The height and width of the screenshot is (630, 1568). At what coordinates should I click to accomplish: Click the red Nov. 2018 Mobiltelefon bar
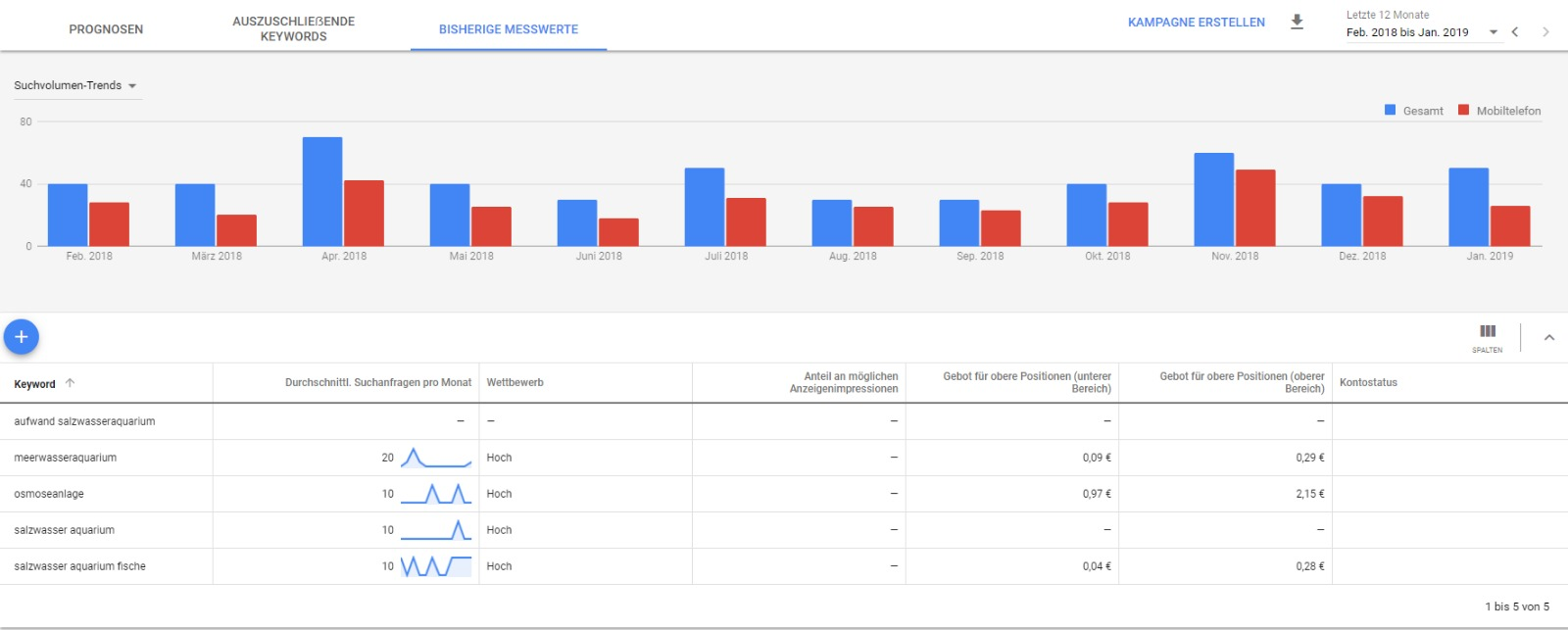point(1255,208)
